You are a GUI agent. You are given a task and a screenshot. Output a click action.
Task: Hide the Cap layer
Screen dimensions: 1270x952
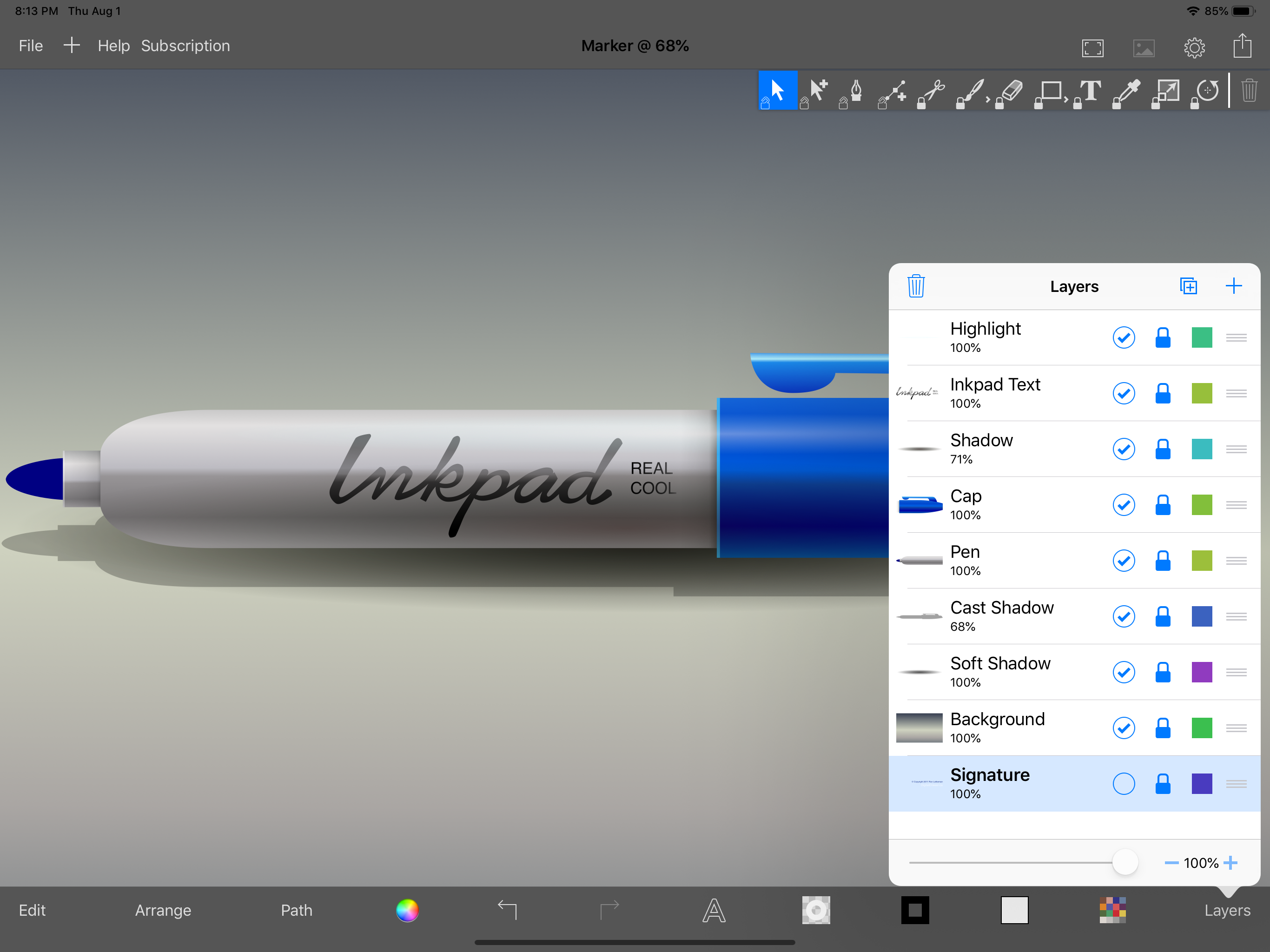[1124, 505]
